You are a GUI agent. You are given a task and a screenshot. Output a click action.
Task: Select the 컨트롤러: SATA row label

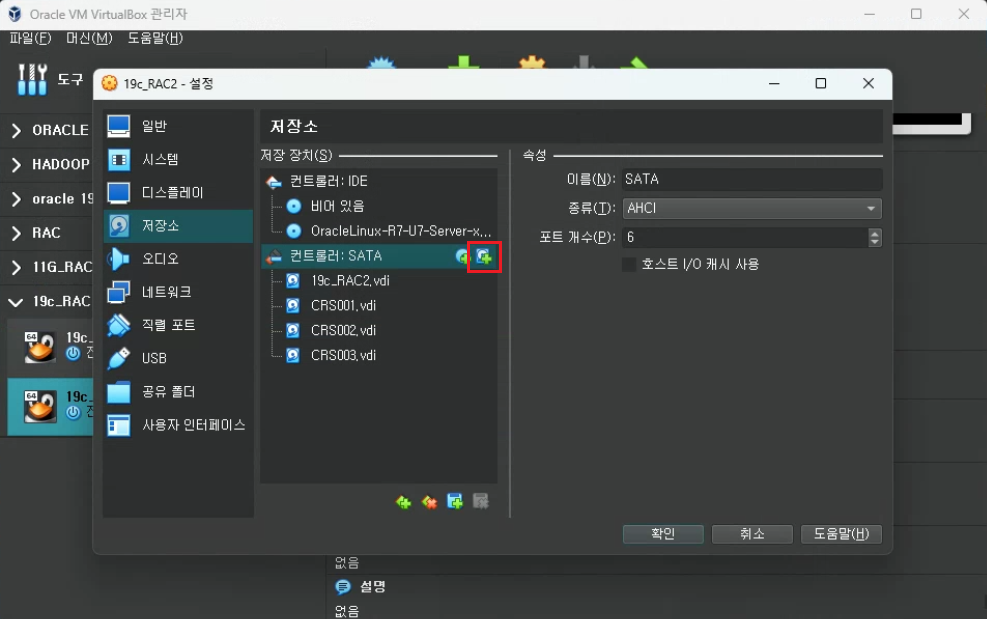(336, 256)
